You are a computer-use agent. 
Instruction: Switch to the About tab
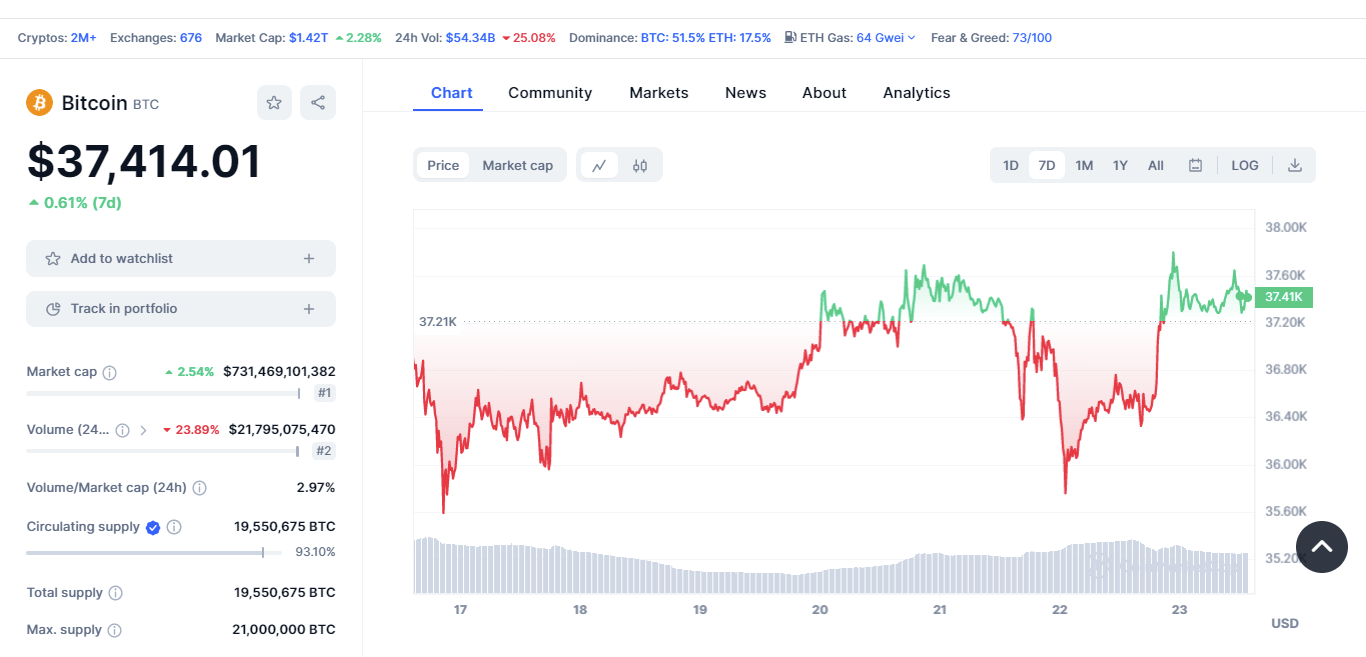pos(824,93)
